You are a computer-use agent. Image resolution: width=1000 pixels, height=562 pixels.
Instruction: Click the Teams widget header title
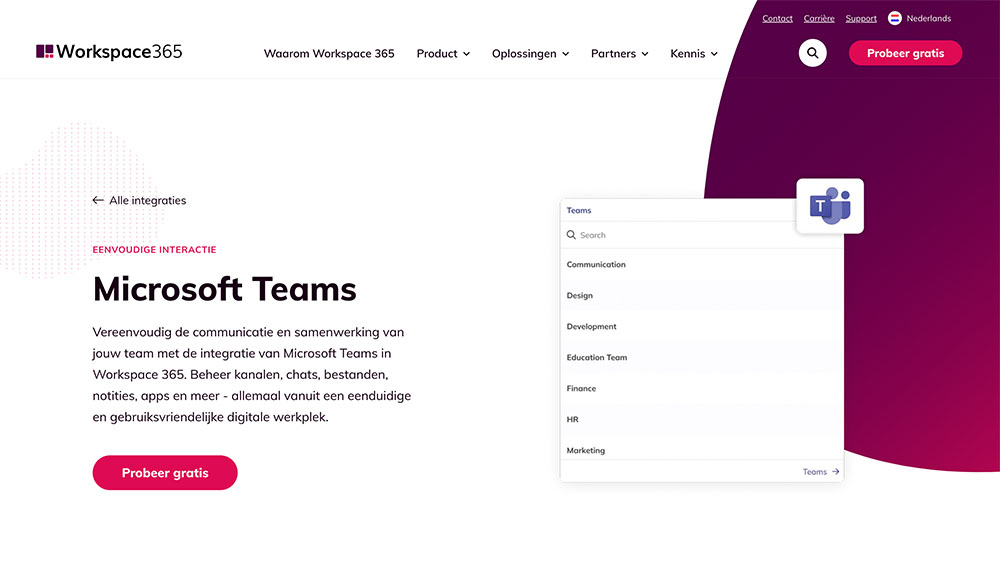point(578,210)
